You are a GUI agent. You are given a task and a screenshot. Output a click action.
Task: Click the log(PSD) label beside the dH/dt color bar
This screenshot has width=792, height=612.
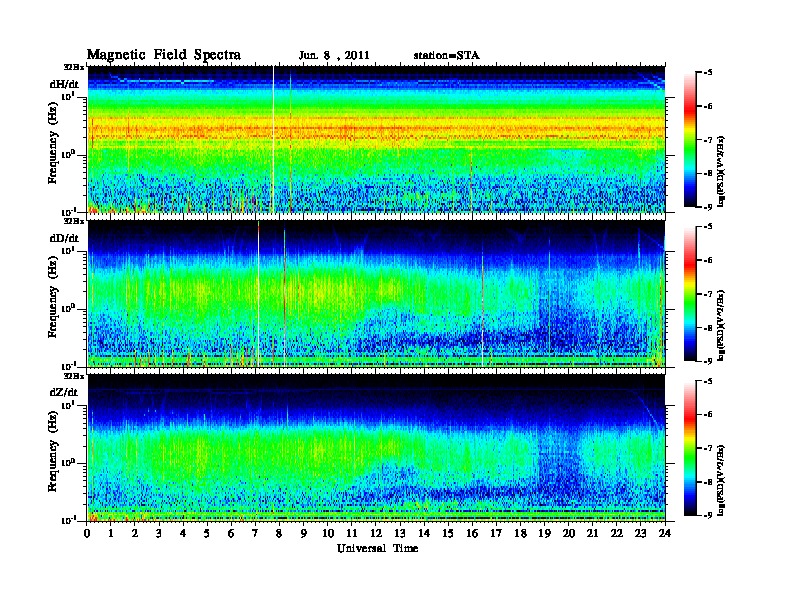pos(721,171)
